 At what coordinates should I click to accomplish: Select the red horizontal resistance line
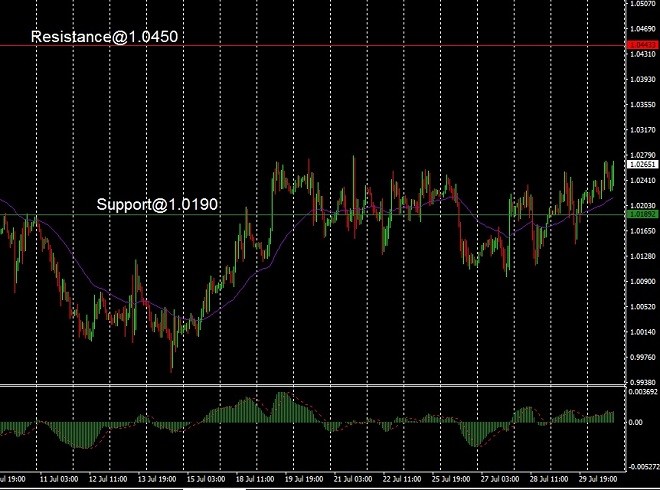click(313, 45)
